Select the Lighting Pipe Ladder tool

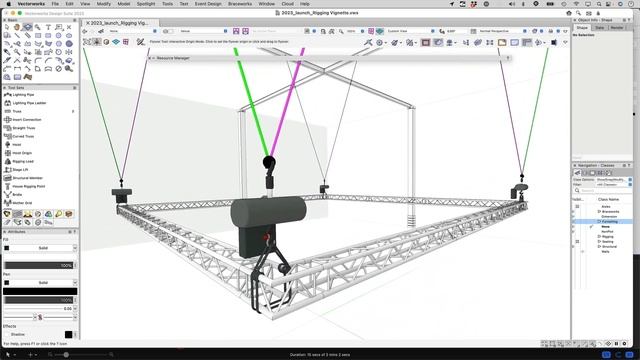[29, 103]
